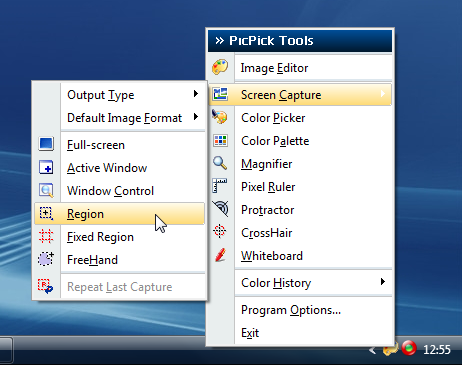Launch the Color Picker tool
462x365 pixels.
300,118
